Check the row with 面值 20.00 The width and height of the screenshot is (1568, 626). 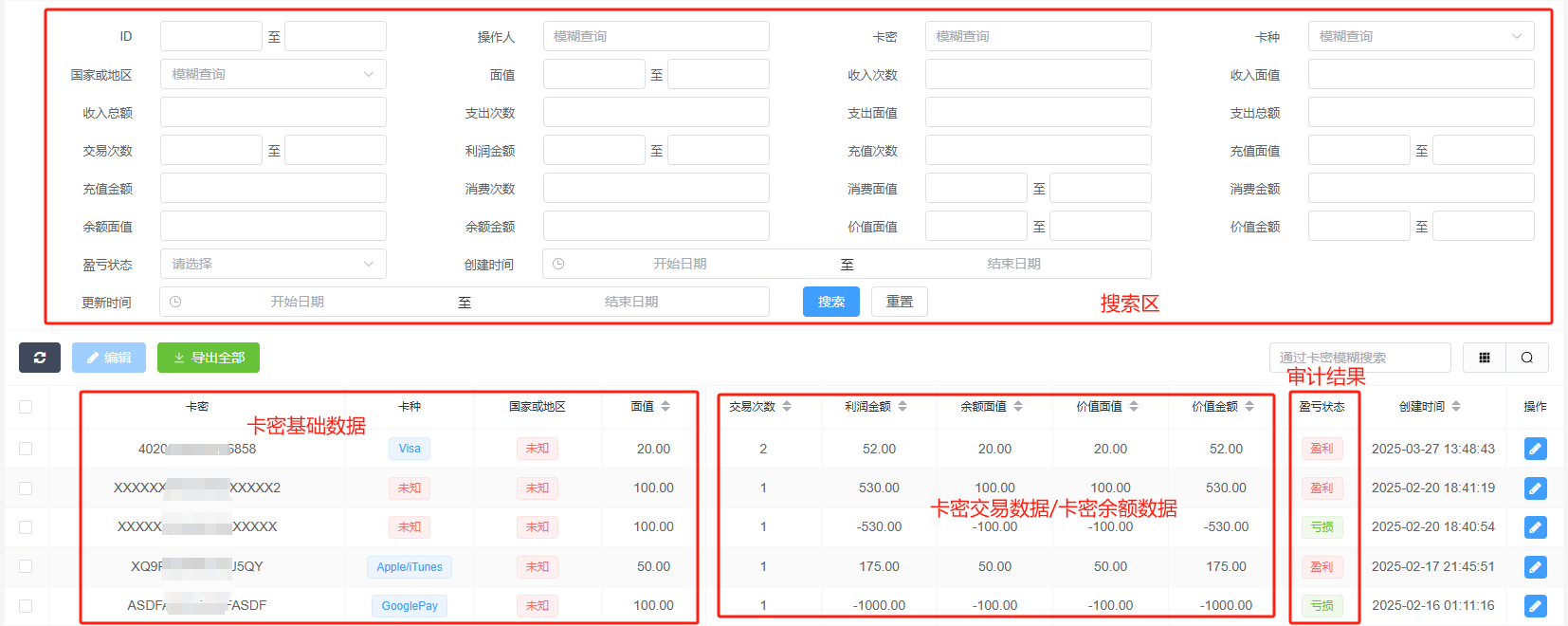click(x=26, y=449)
